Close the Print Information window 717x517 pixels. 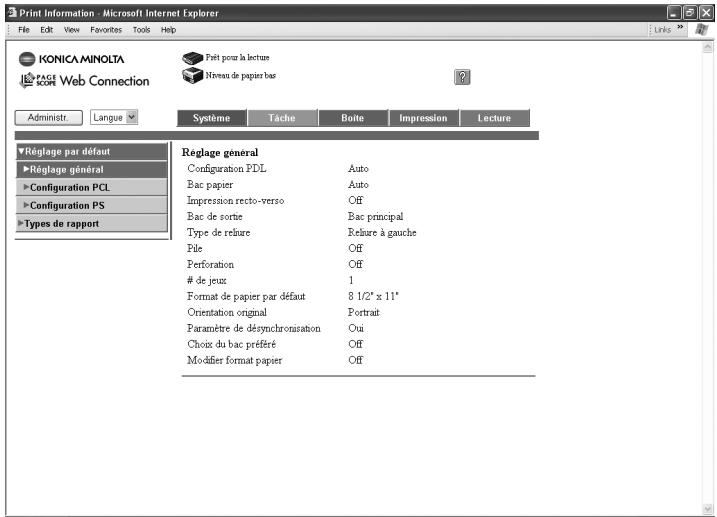tap(706, 13)
